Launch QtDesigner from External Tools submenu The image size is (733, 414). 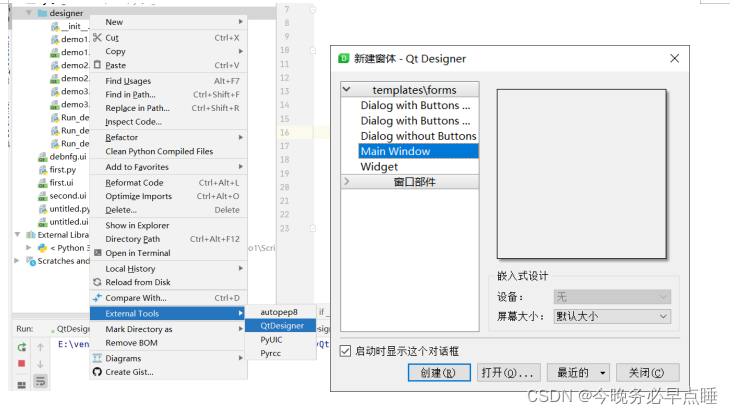click(280, 326)
